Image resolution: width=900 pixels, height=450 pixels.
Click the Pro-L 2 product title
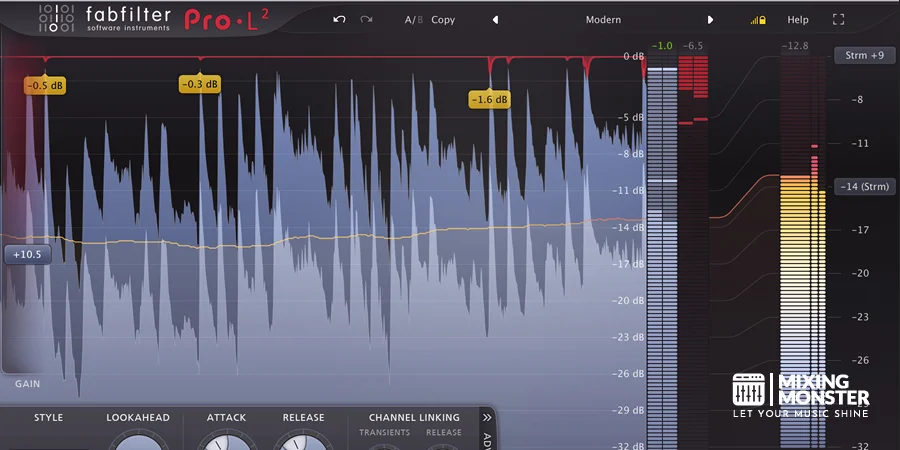226,20
